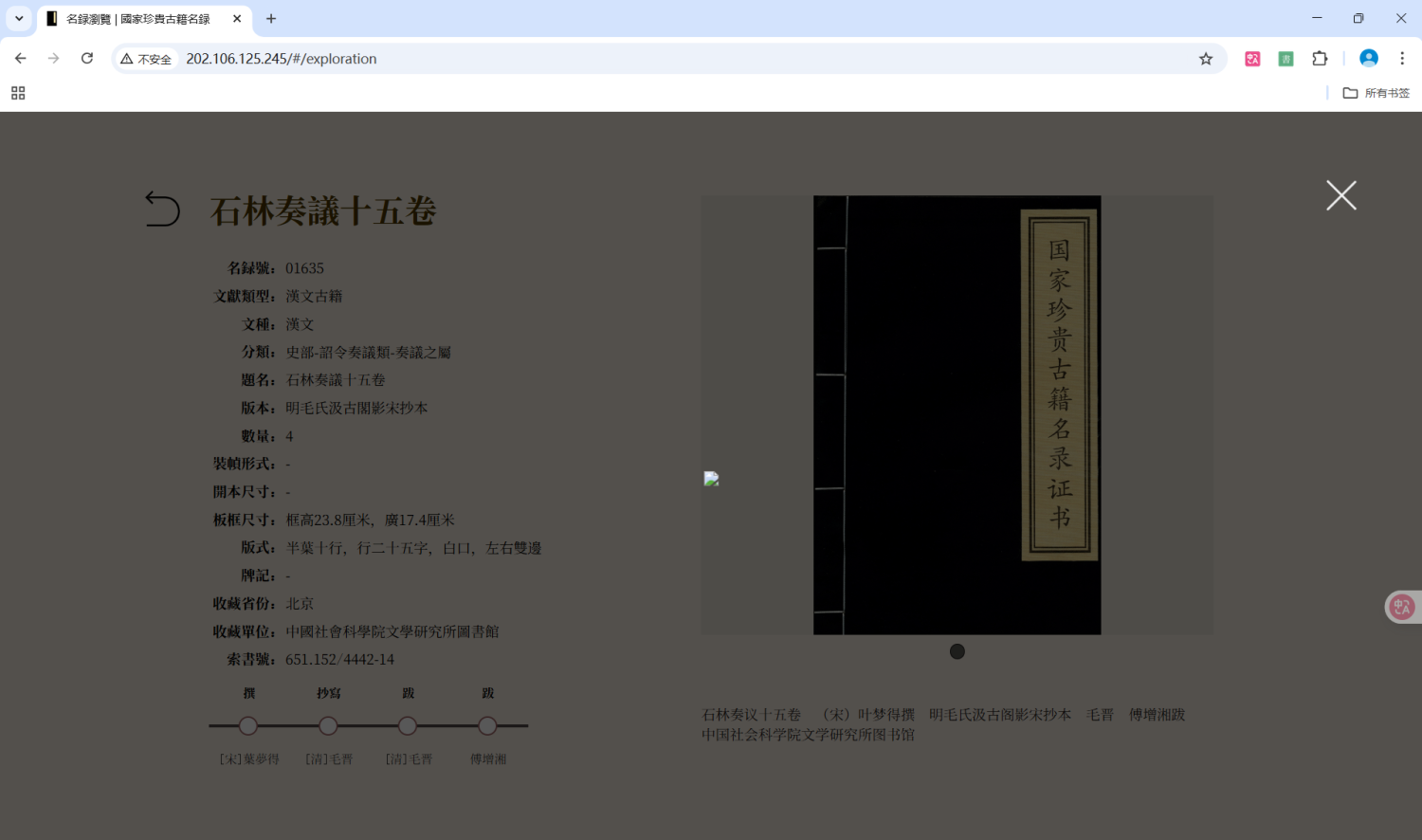Open the 不安全 site security info
Viewport: 1422px width, 840px height.
click(145, 58)
